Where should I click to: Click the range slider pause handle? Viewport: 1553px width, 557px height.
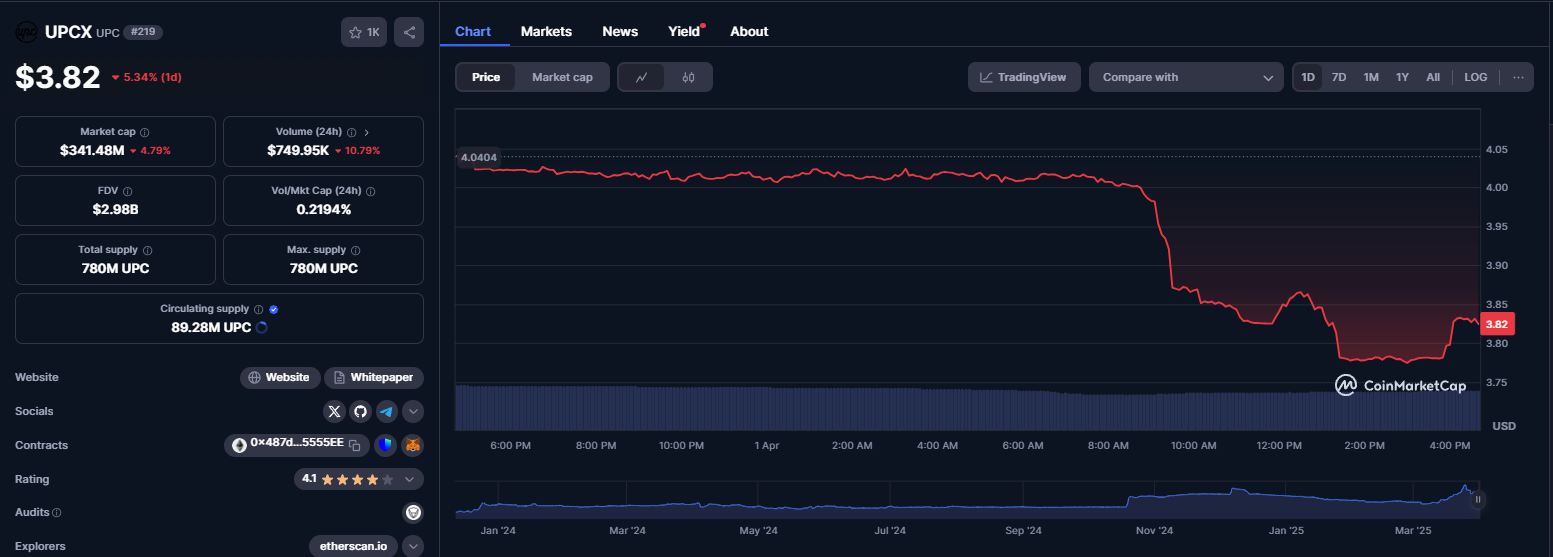(x=1477, y=499)
